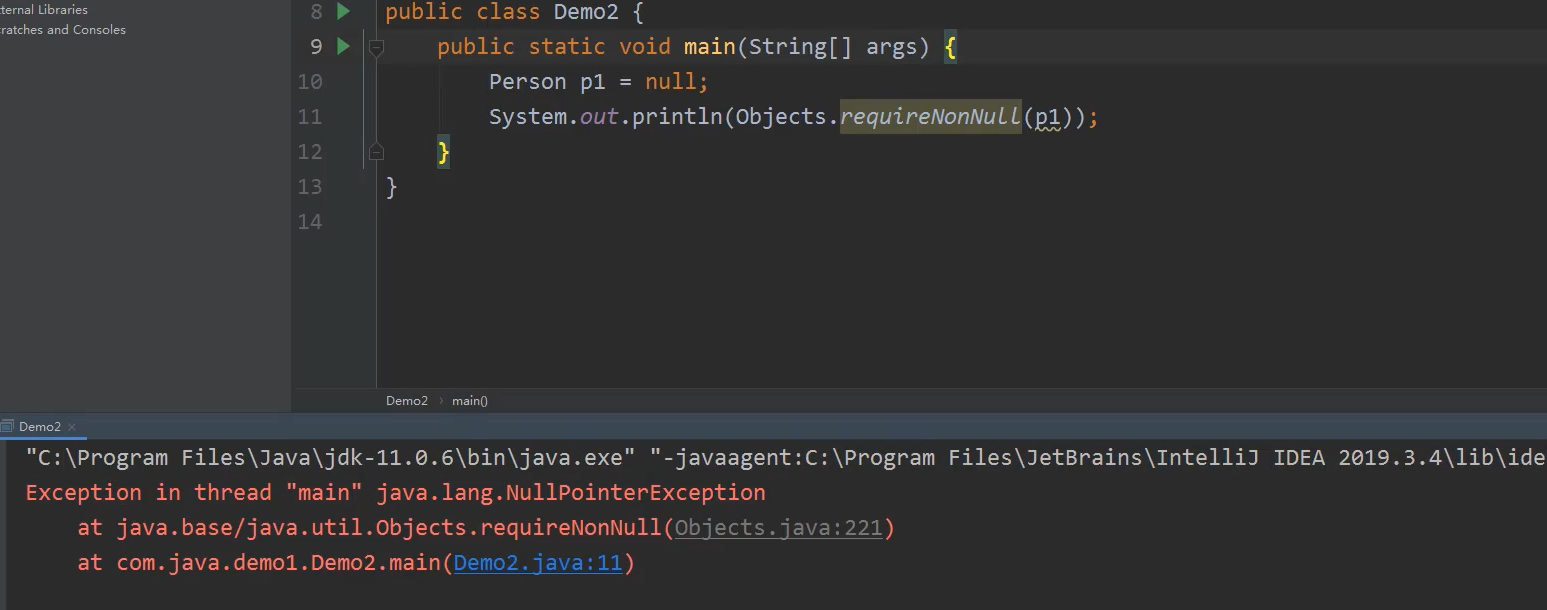Click the java.exe command line in console

pyautogui.click(x=785, y=458)
